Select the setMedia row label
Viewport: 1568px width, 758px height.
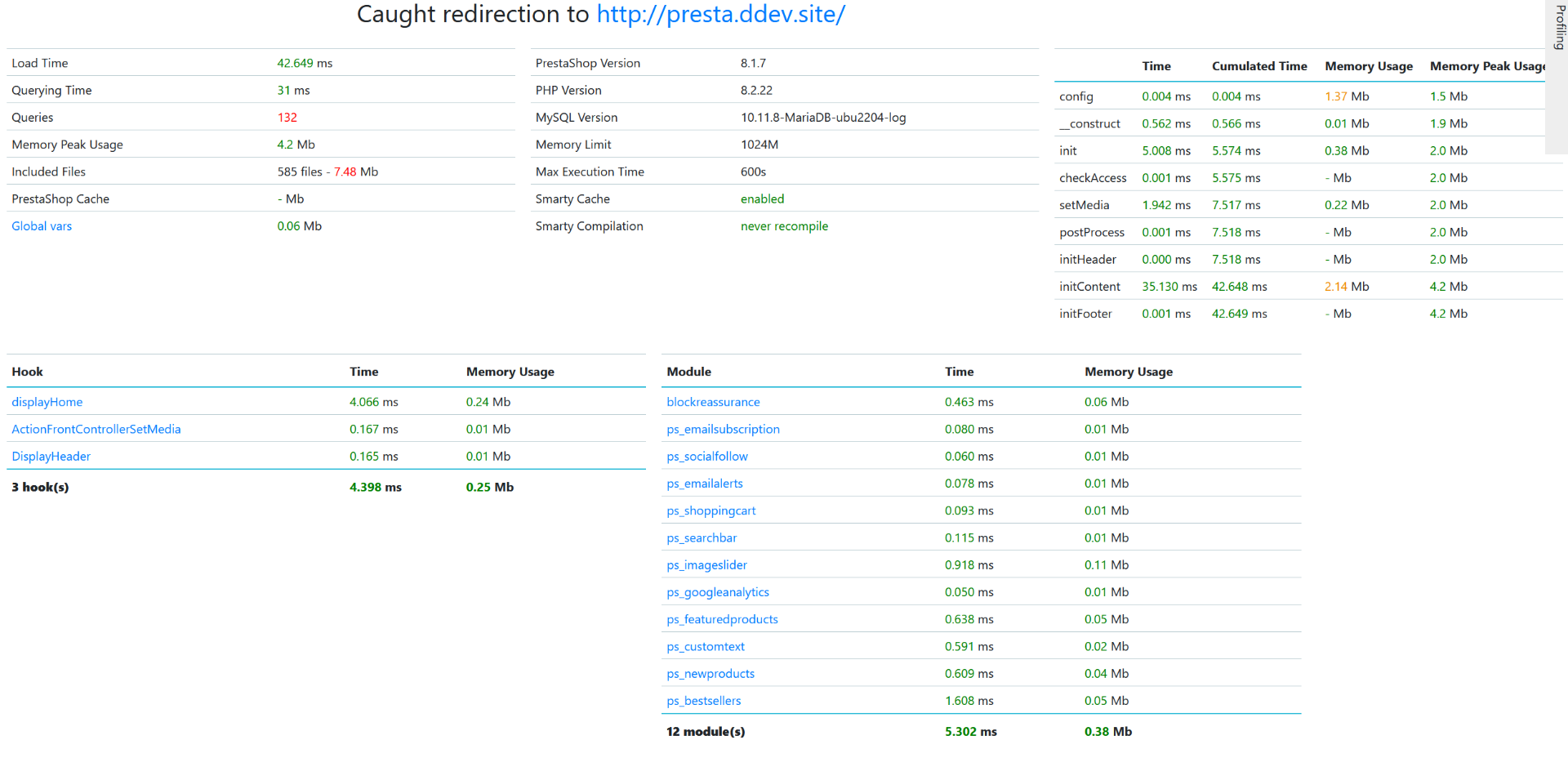(x=1084, y=205)
